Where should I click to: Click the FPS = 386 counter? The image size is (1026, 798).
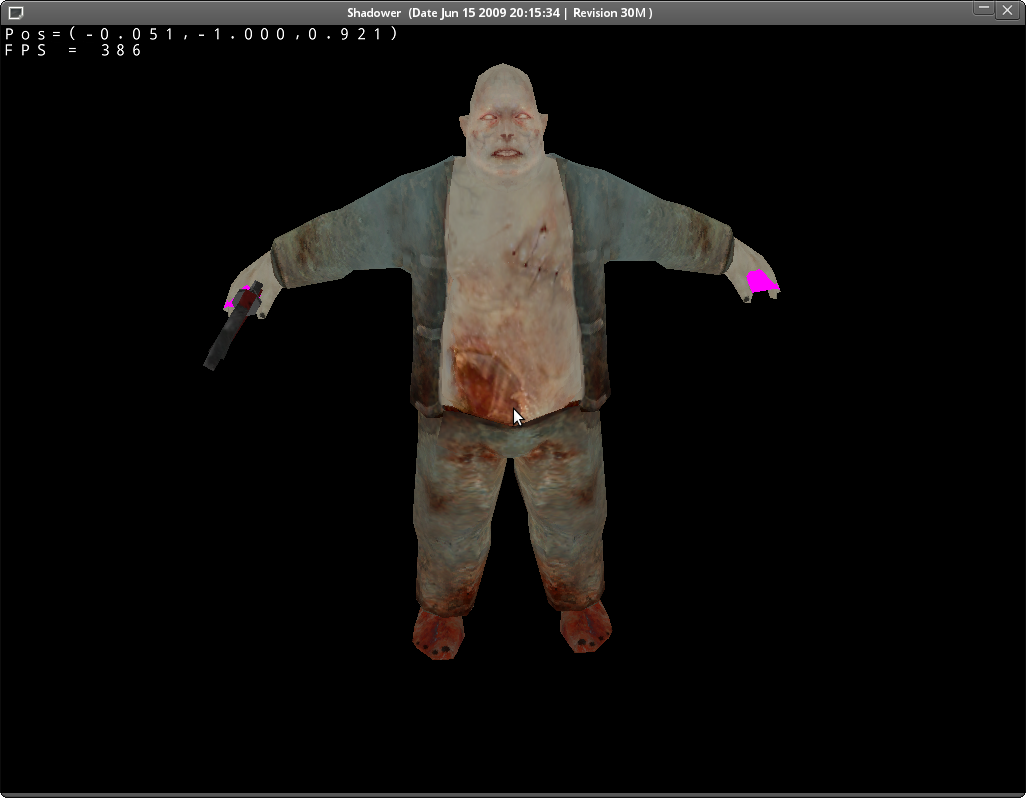tap(73, 51)
